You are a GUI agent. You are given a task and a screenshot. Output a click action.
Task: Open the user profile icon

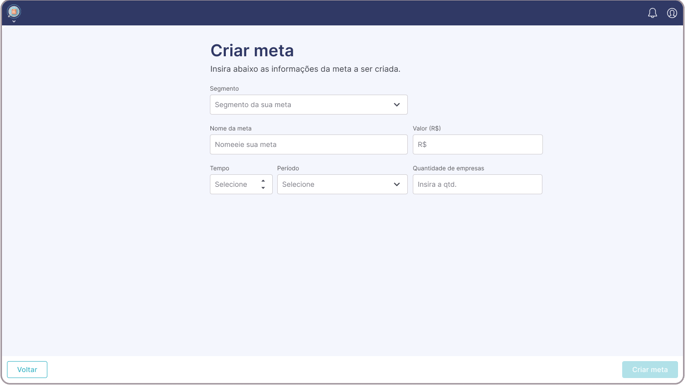coord(672,13)
